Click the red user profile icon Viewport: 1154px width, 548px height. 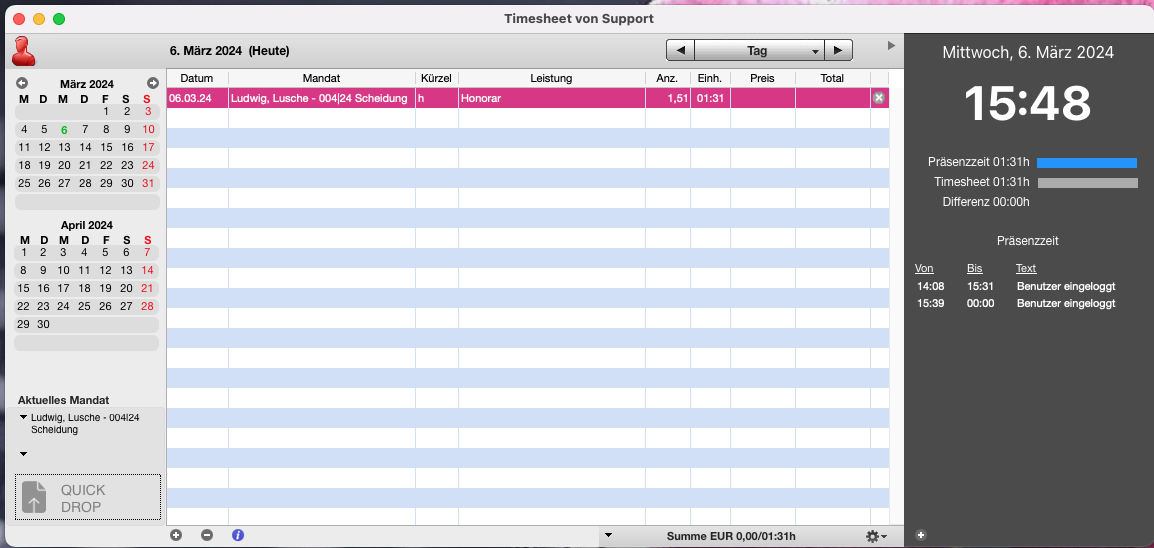[24, 51]
